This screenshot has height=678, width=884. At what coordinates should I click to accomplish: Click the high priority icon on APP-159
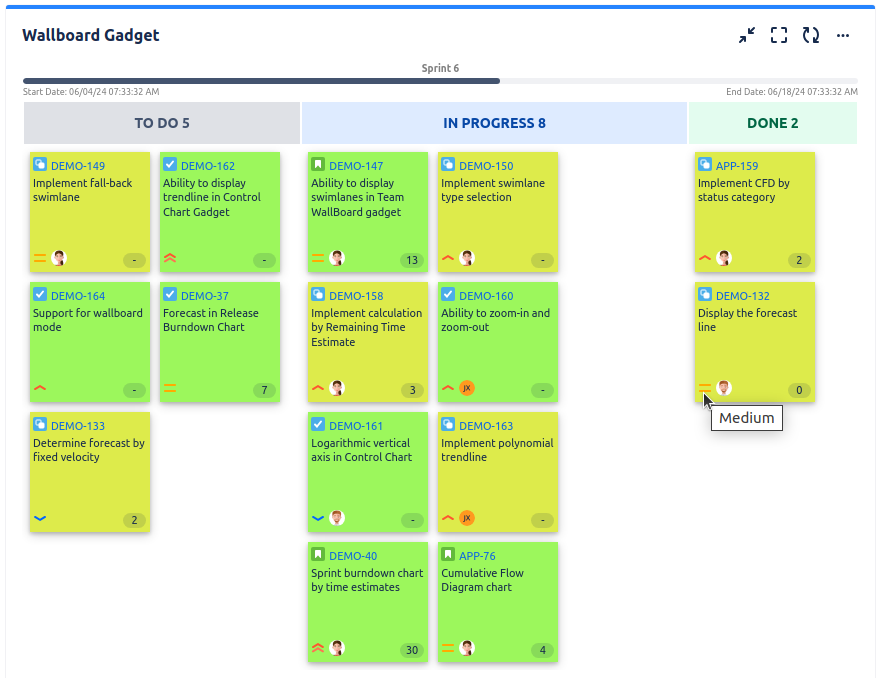pos(705,258)
